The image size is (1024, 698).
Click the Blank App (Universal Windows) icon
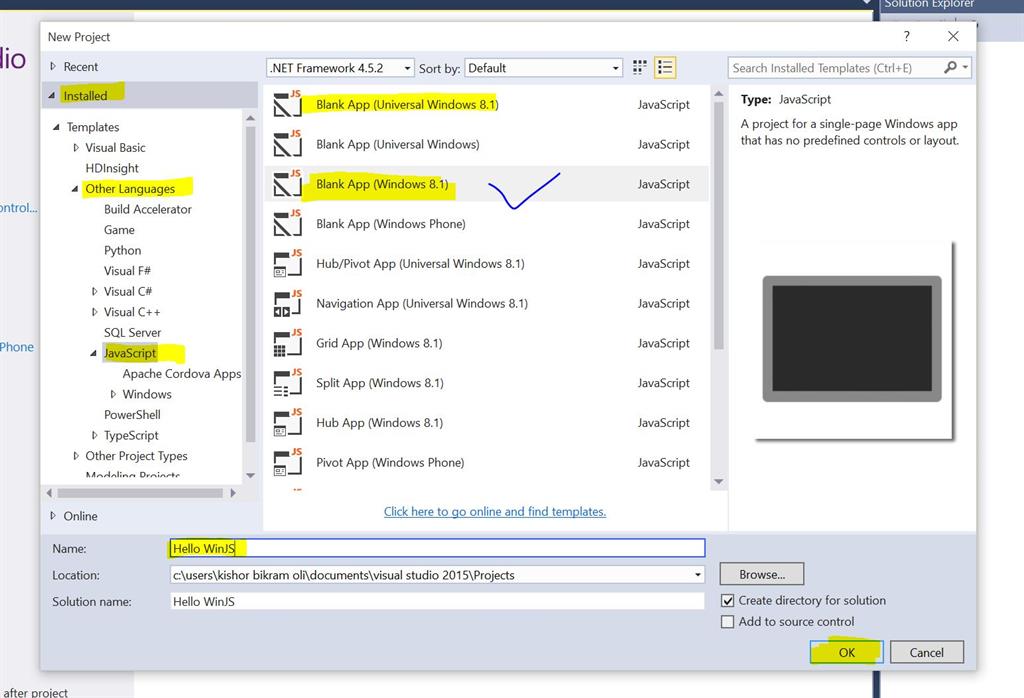[x=287, y=144]
